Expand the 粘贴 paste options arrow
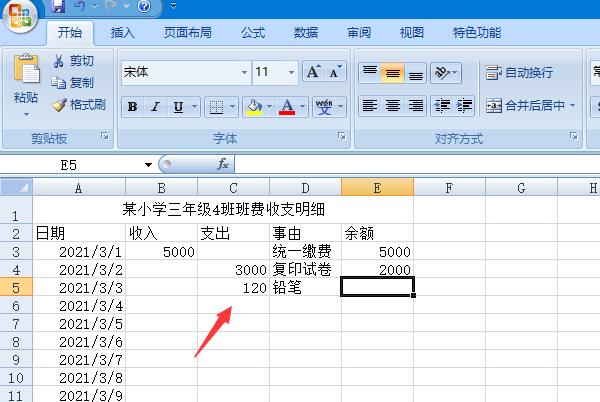Viewport: 600px width, 402px height. 26,114
